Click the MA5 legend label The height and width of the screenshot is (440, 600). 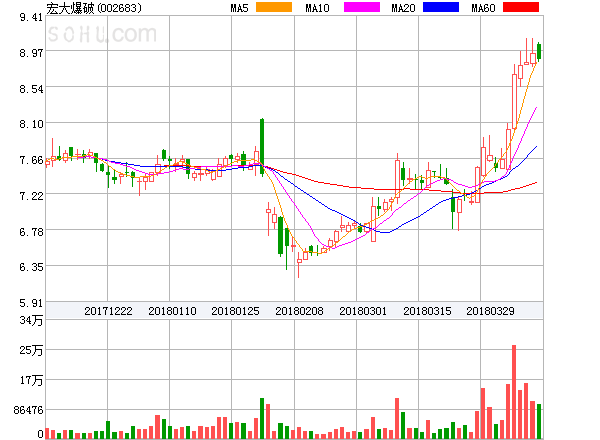tap(239, 8)
